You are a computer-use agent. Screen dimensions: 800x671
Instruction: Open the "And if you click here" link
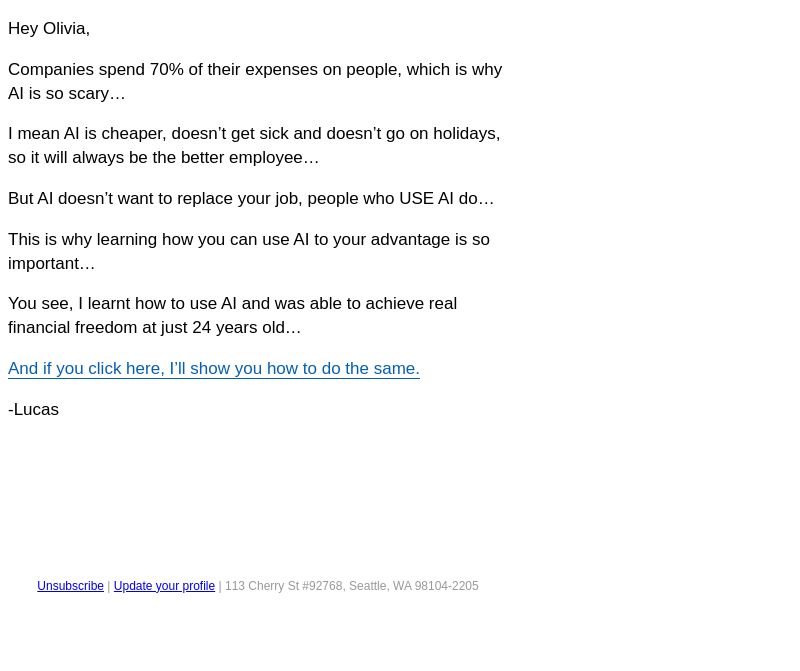(214, 368)
